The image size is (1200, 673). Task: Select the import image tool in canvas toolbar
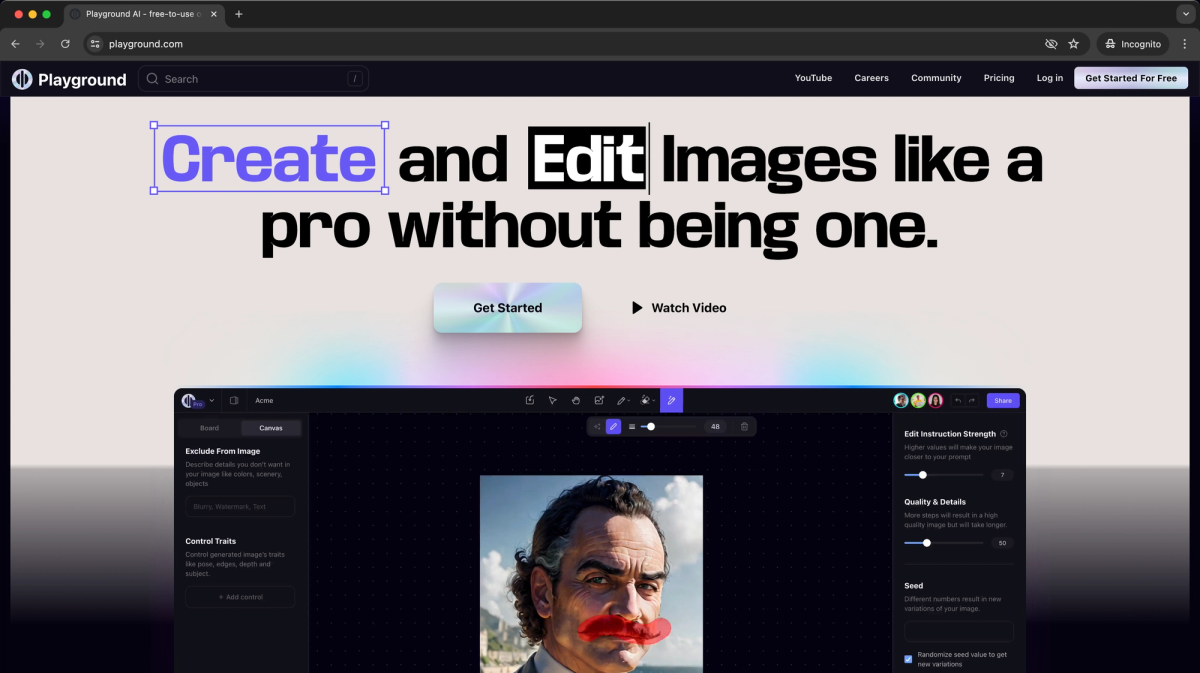530,400
